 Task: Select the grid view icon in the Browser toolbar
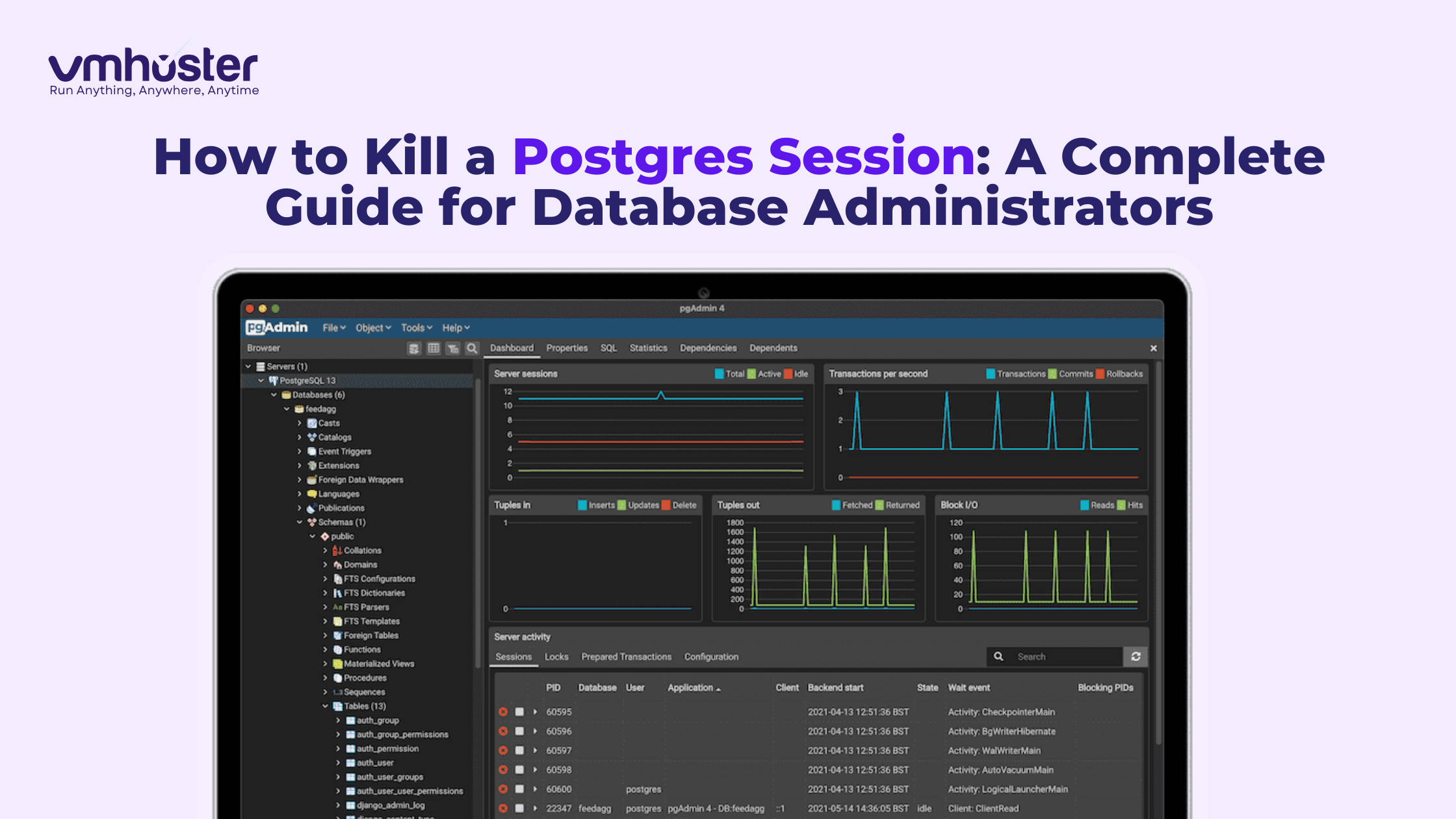(x=433, y=348)
